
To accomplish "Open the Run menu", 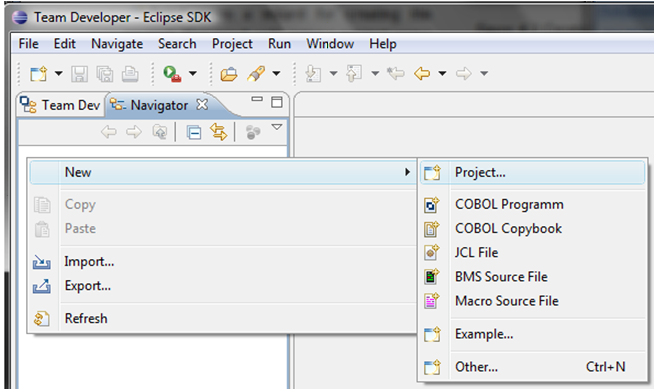I will coord(279,43).
